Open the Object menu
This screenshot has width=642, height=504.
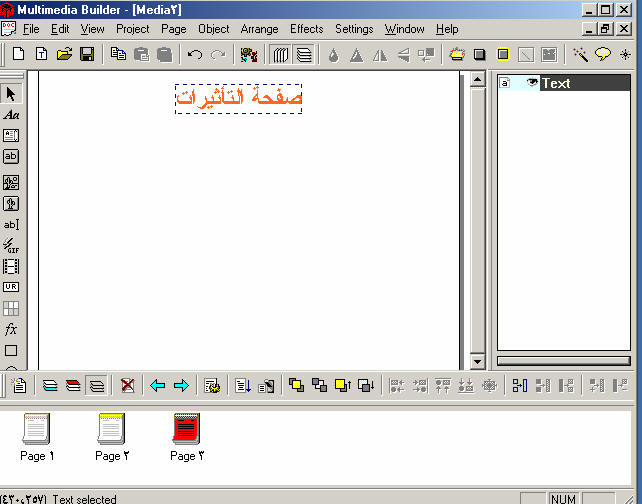[214, 29]
